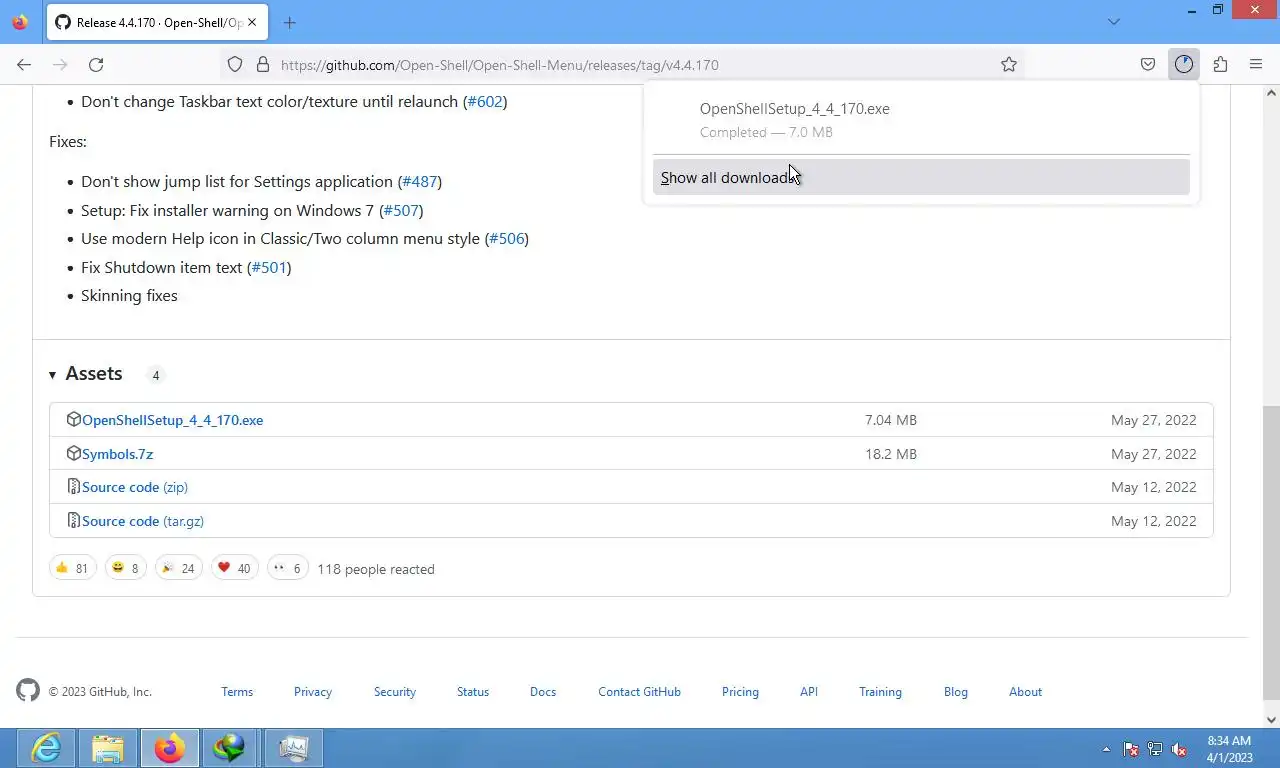Download Source code (tar.gz)

point(143,521)
